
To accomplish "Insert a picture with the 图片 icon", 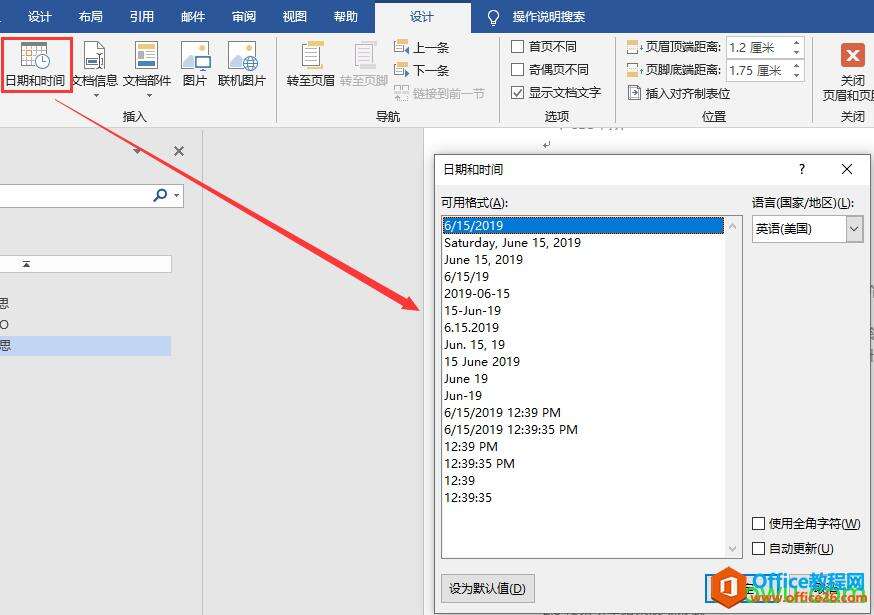I will [x=195, y=56].
